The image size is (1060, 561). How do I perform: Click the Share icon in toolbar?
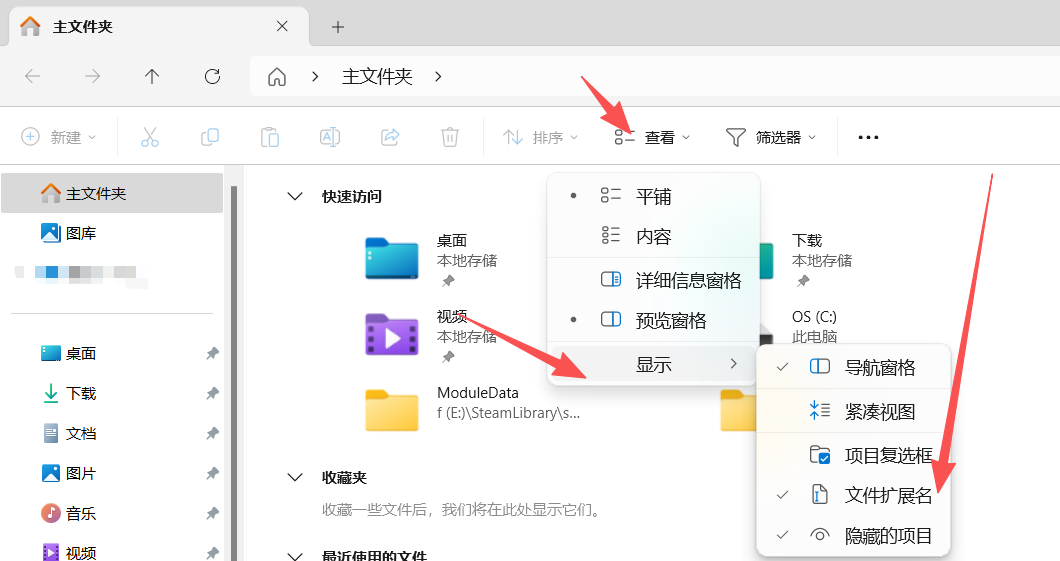[x=390, y=137]
